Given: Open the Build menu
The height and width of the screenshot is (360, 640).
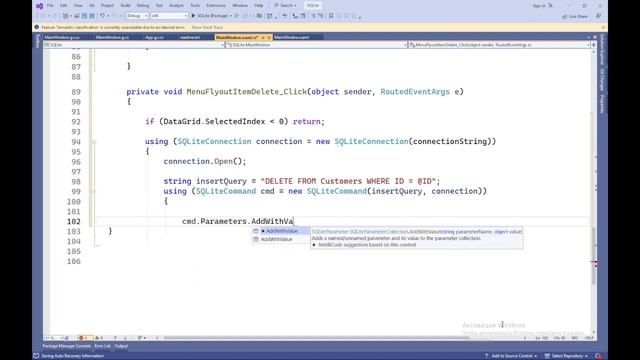Looking at the screenshot, I should click(125, 6).
